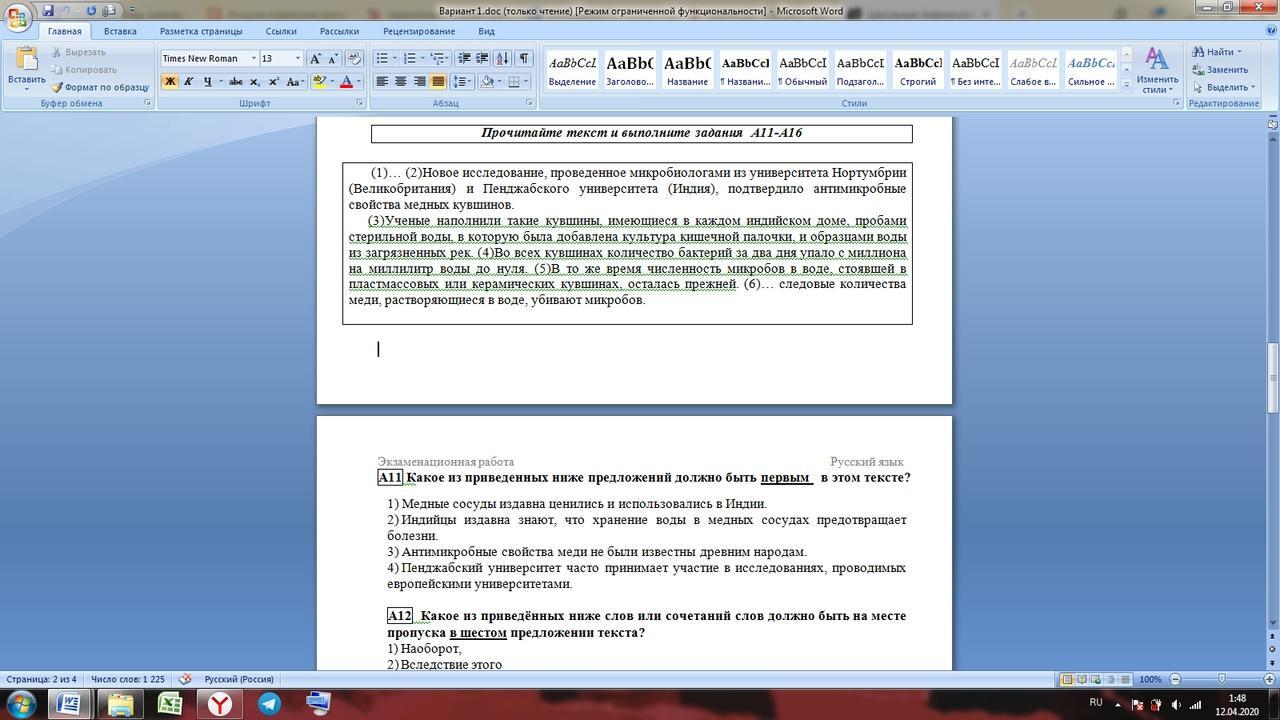Open Replace (Заменить) dialog

coord(1219,69)
